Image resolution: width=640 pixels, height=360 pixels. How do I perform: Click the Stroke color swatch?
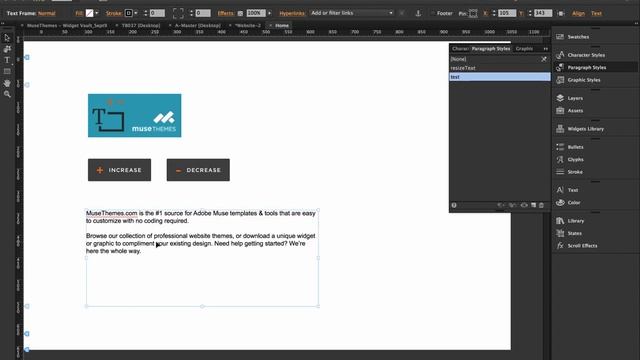[129, 13]
